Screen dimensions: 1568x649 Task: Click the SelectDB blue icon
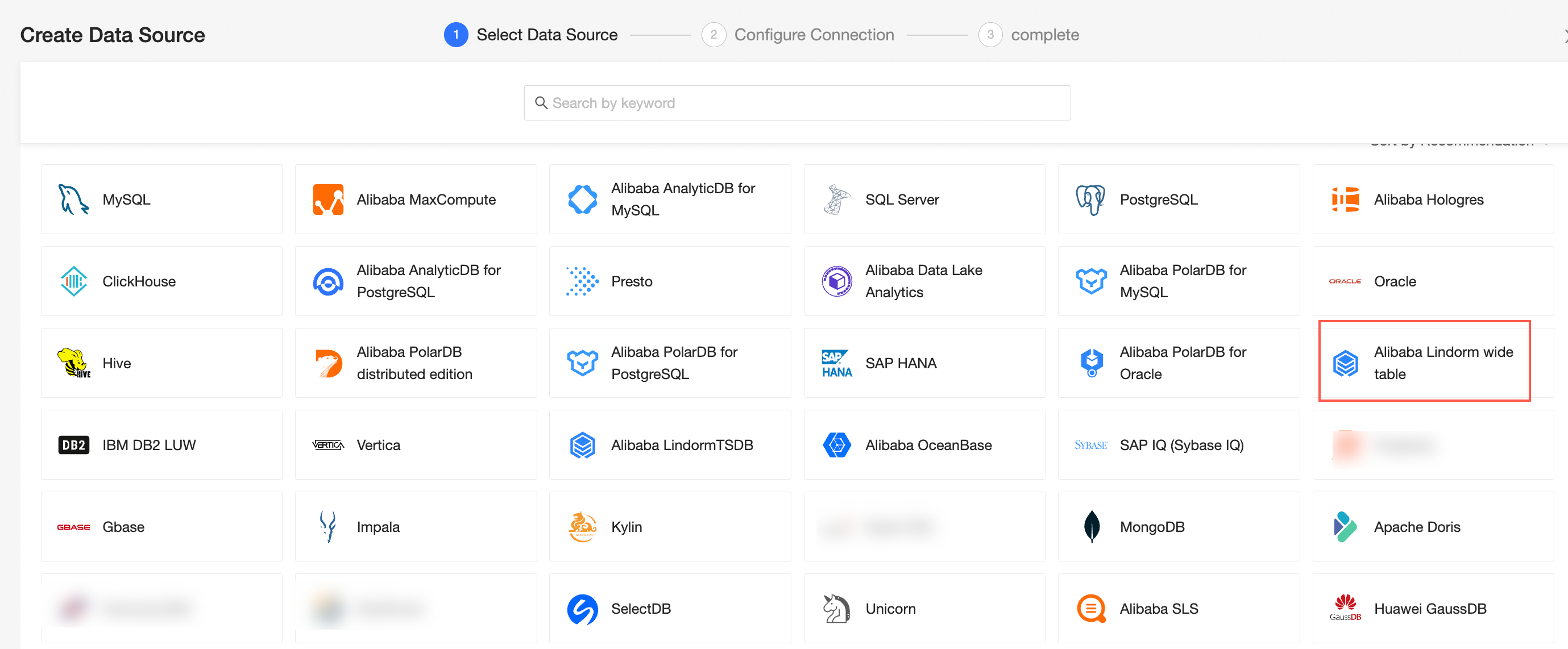pyautogui.click(x=583, y=609)
